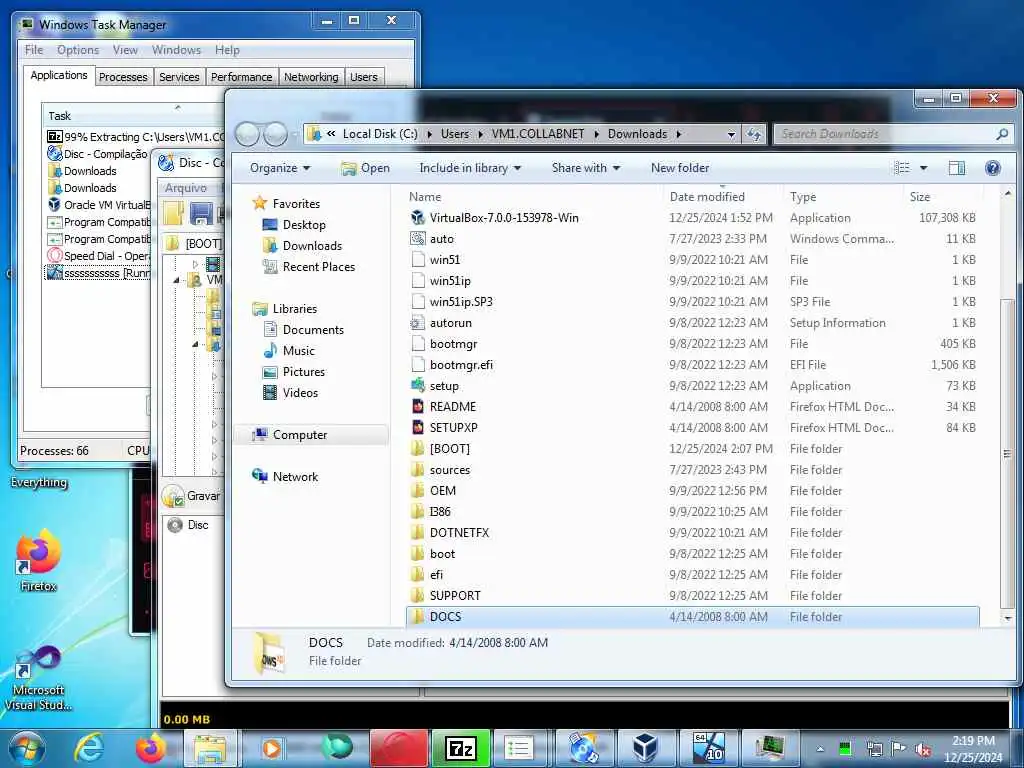Open the view options dropdown arrow

click(x=923, y=168)
